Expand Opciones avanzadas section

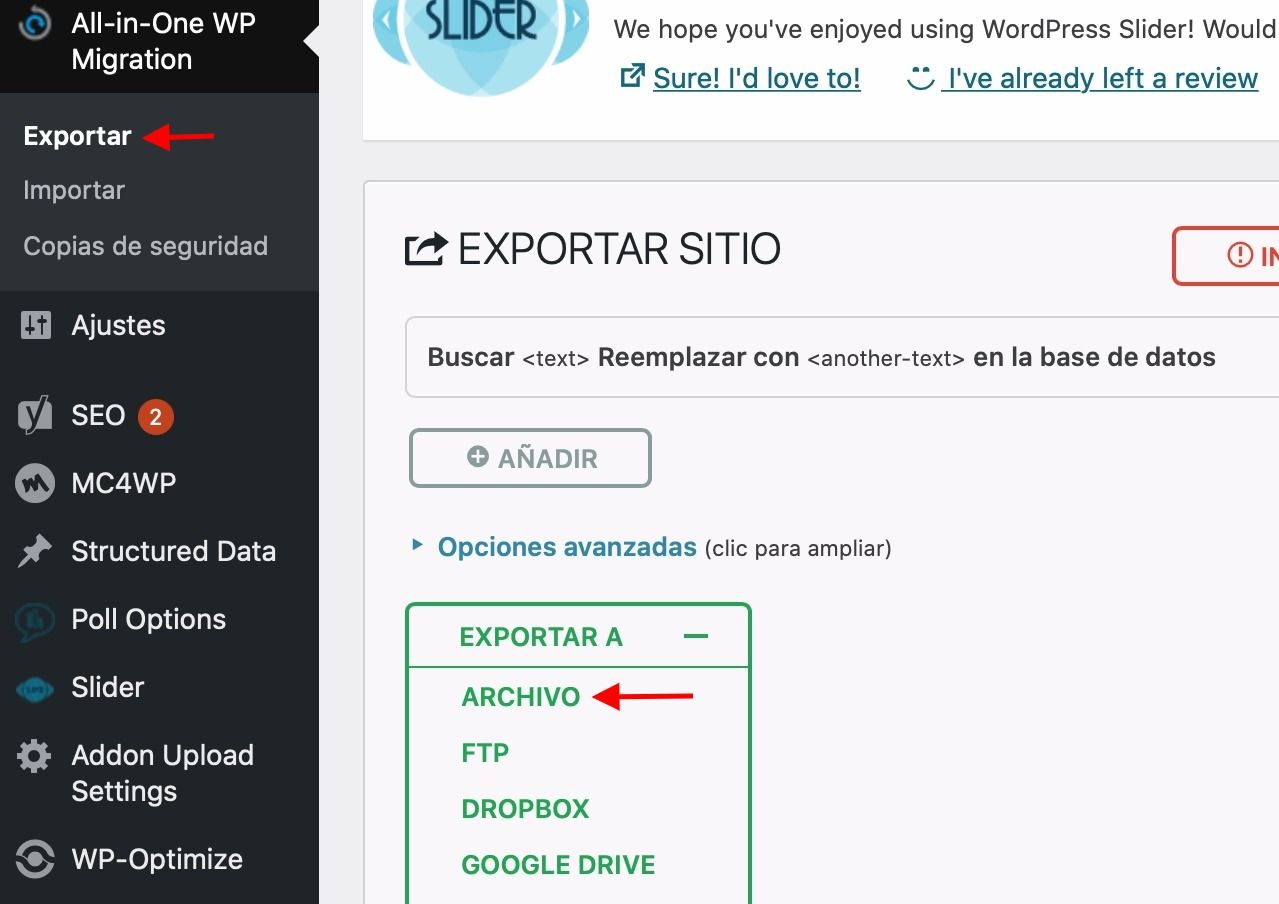pos(567,547)
